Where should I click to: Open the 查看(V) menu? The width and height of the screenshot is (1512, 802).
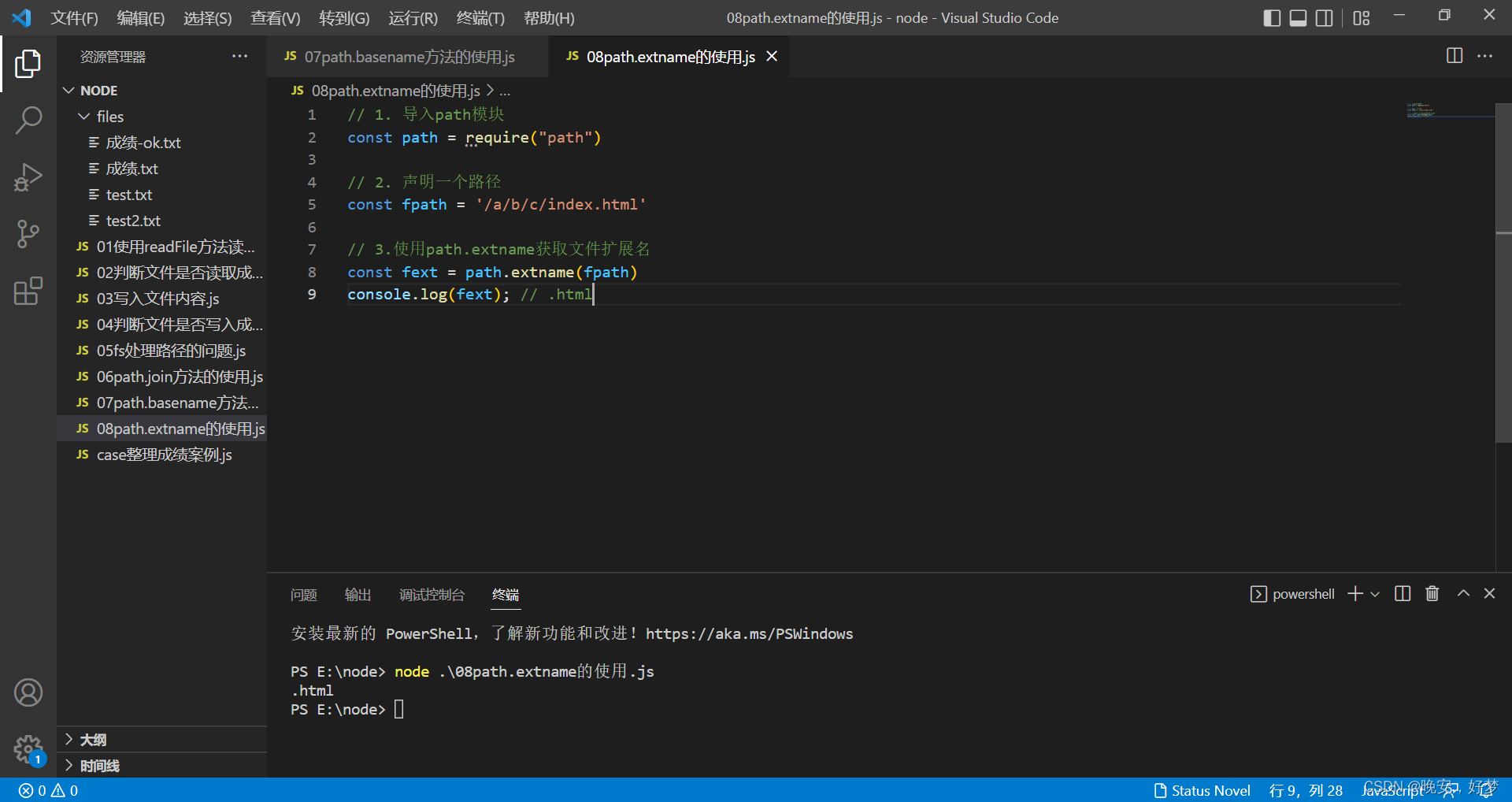(276, 18)
